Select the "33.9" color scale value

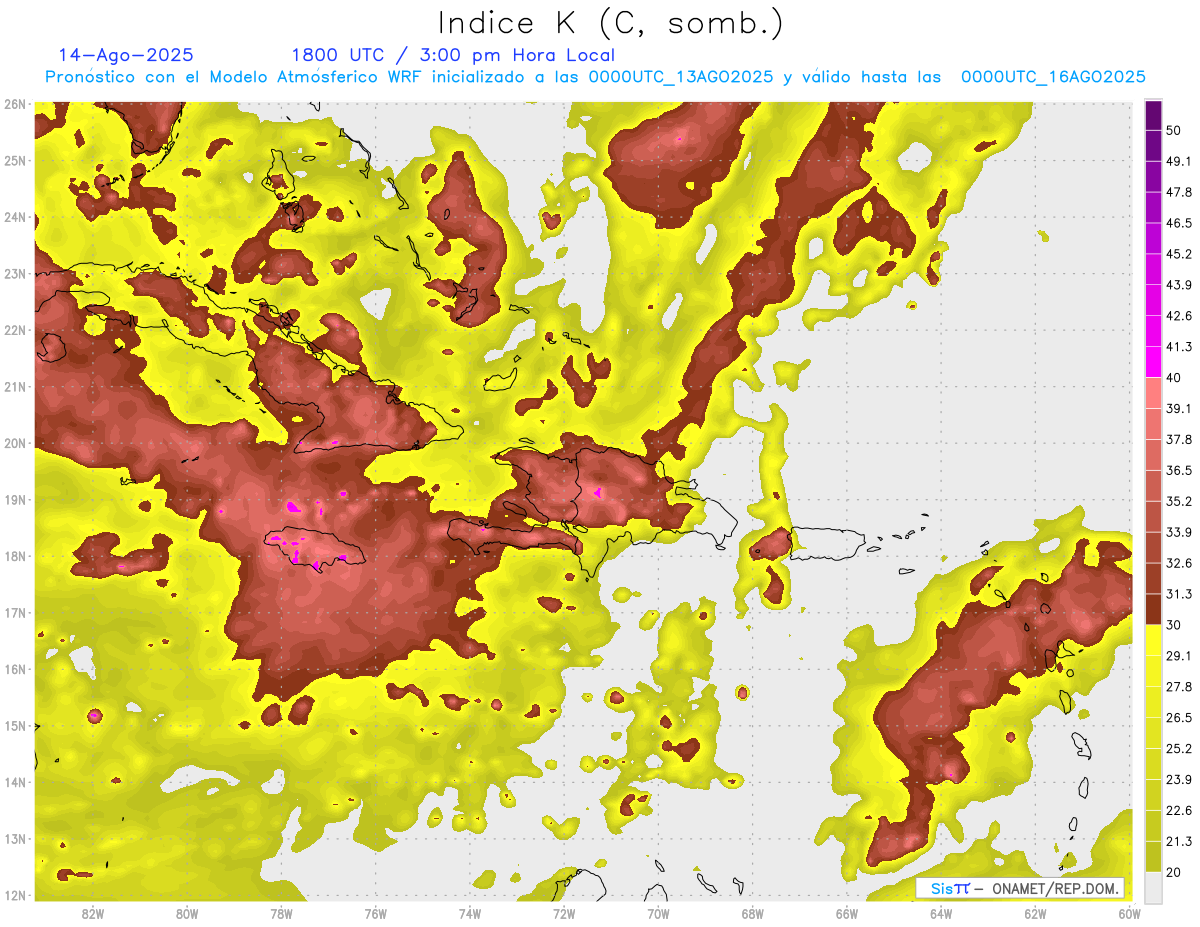click(x=1179, y=532)
